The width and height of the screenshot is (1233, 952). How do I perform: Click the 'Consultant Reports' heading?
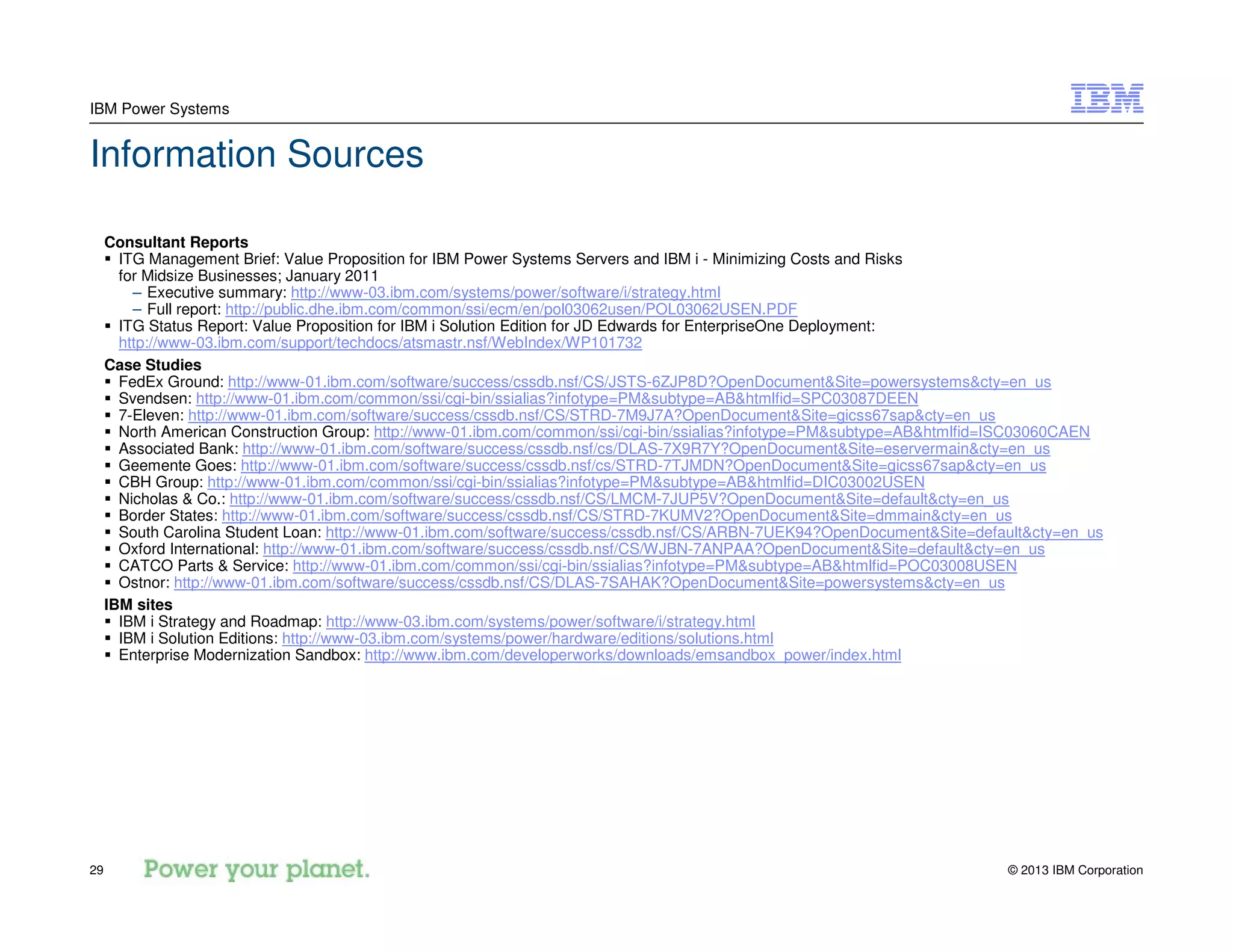point(176,243)
